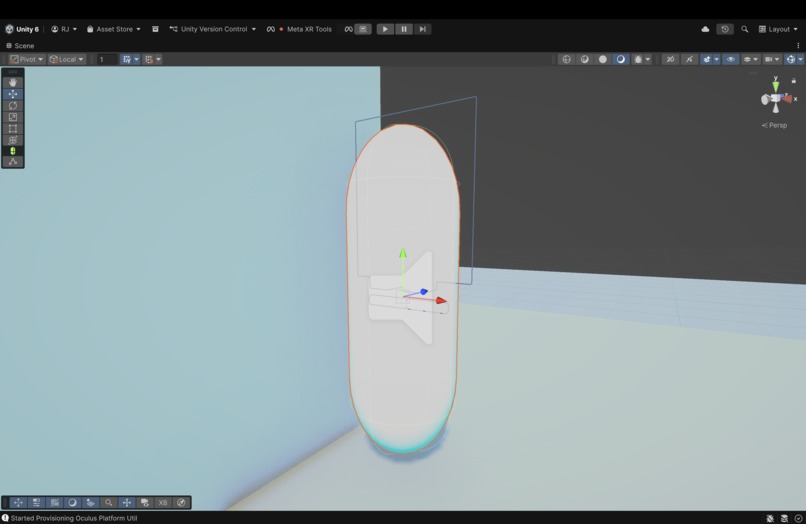This screenshot has width=806, height=524.
Task: Click the Persp projection label
Action: pyautogui.click(x=775, y=125)
